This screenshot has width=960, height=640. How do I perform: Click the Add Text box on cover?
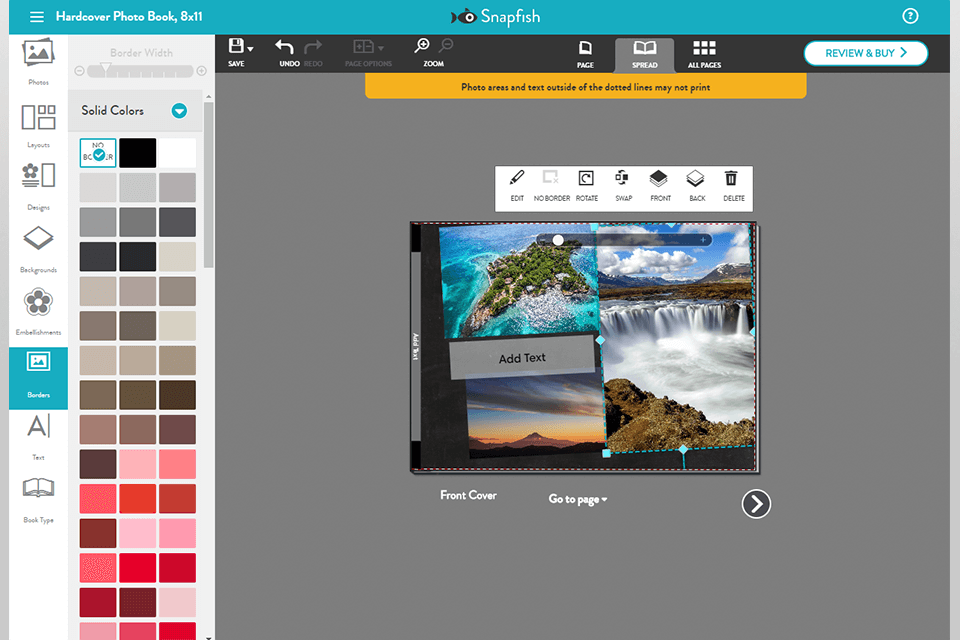pos(522,358)
